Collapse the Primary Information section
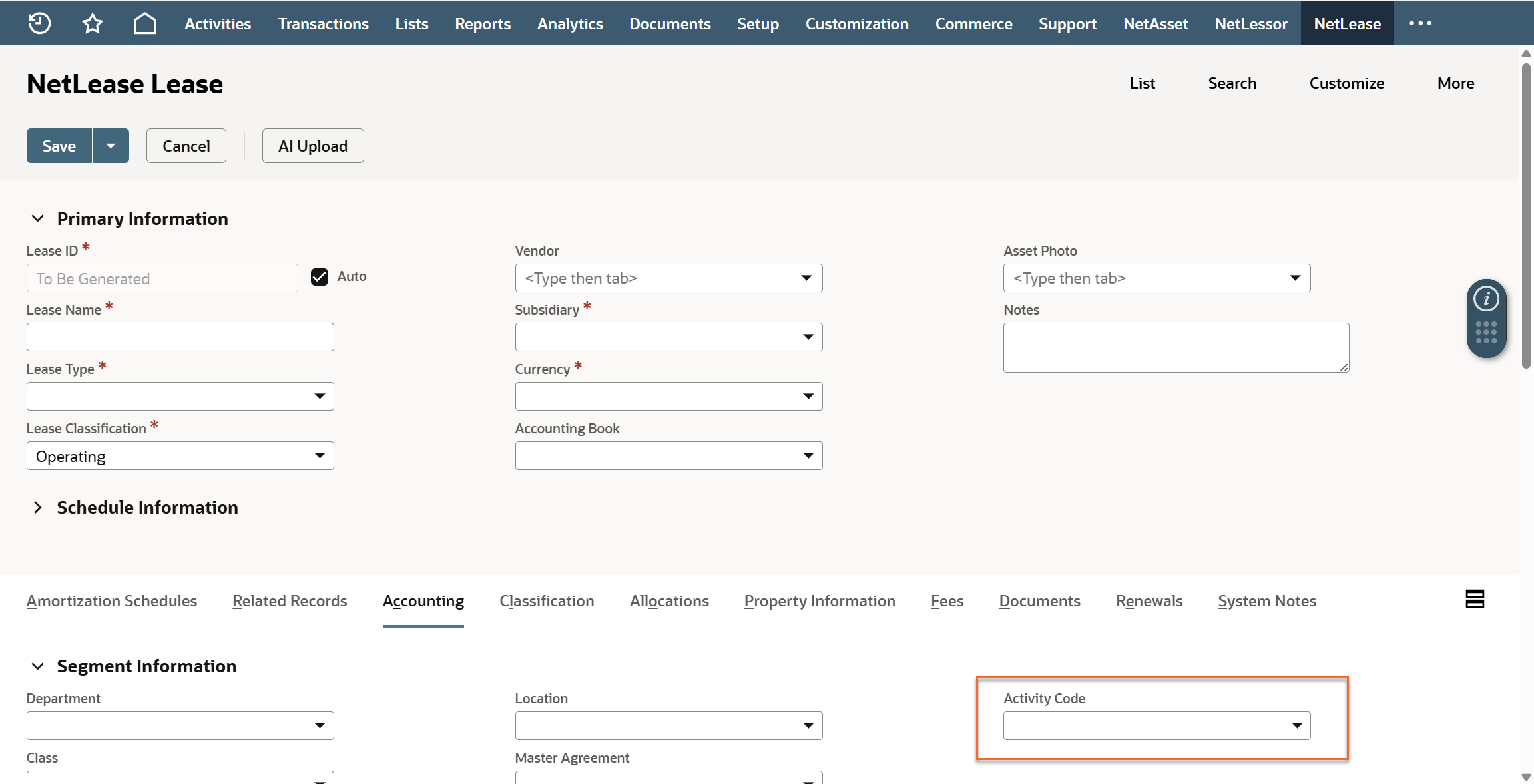This screenshot has height=784, width=1534. pos(38,218)
